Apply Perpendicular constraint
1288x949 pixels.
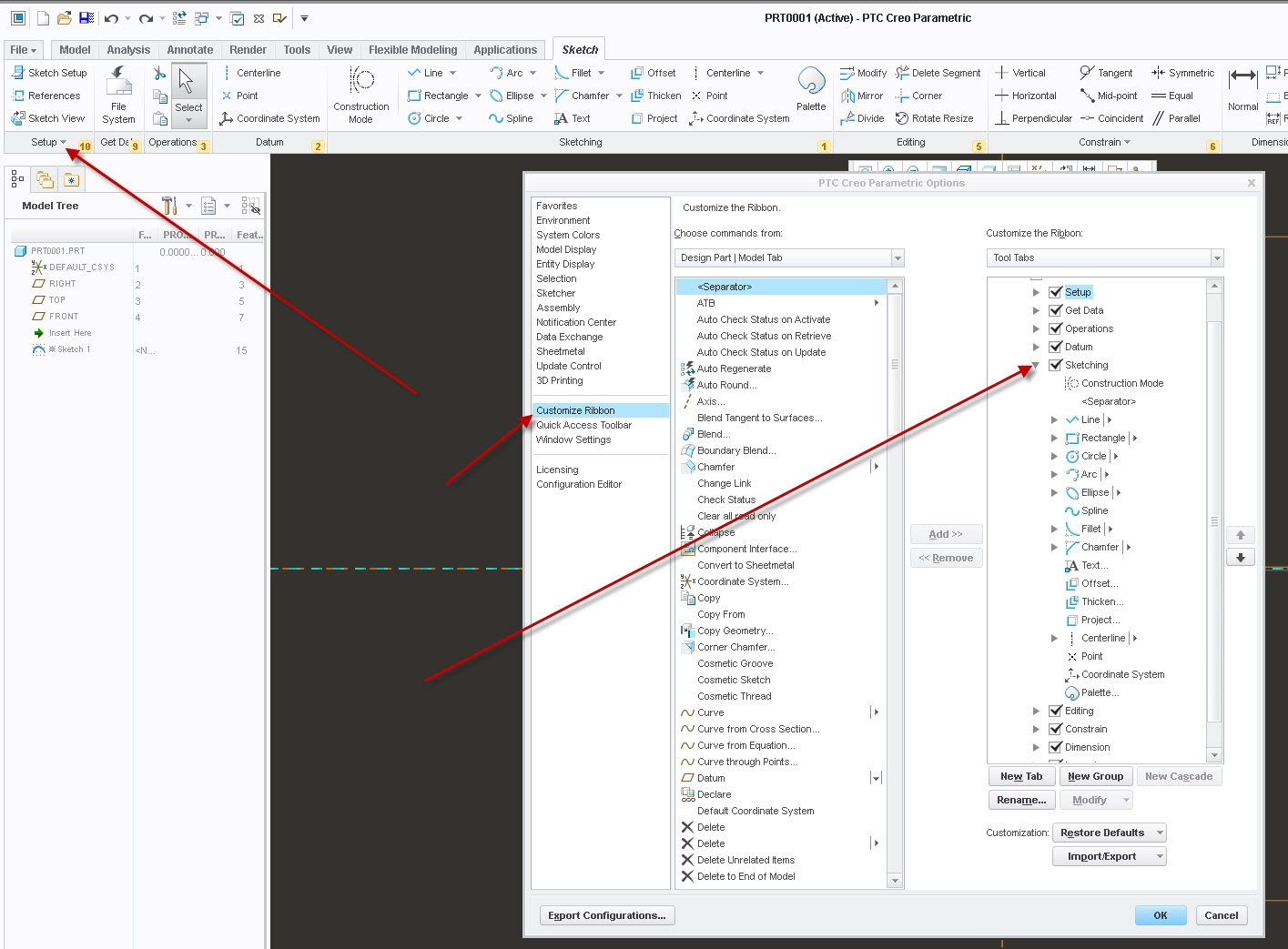coord(1033,118)
